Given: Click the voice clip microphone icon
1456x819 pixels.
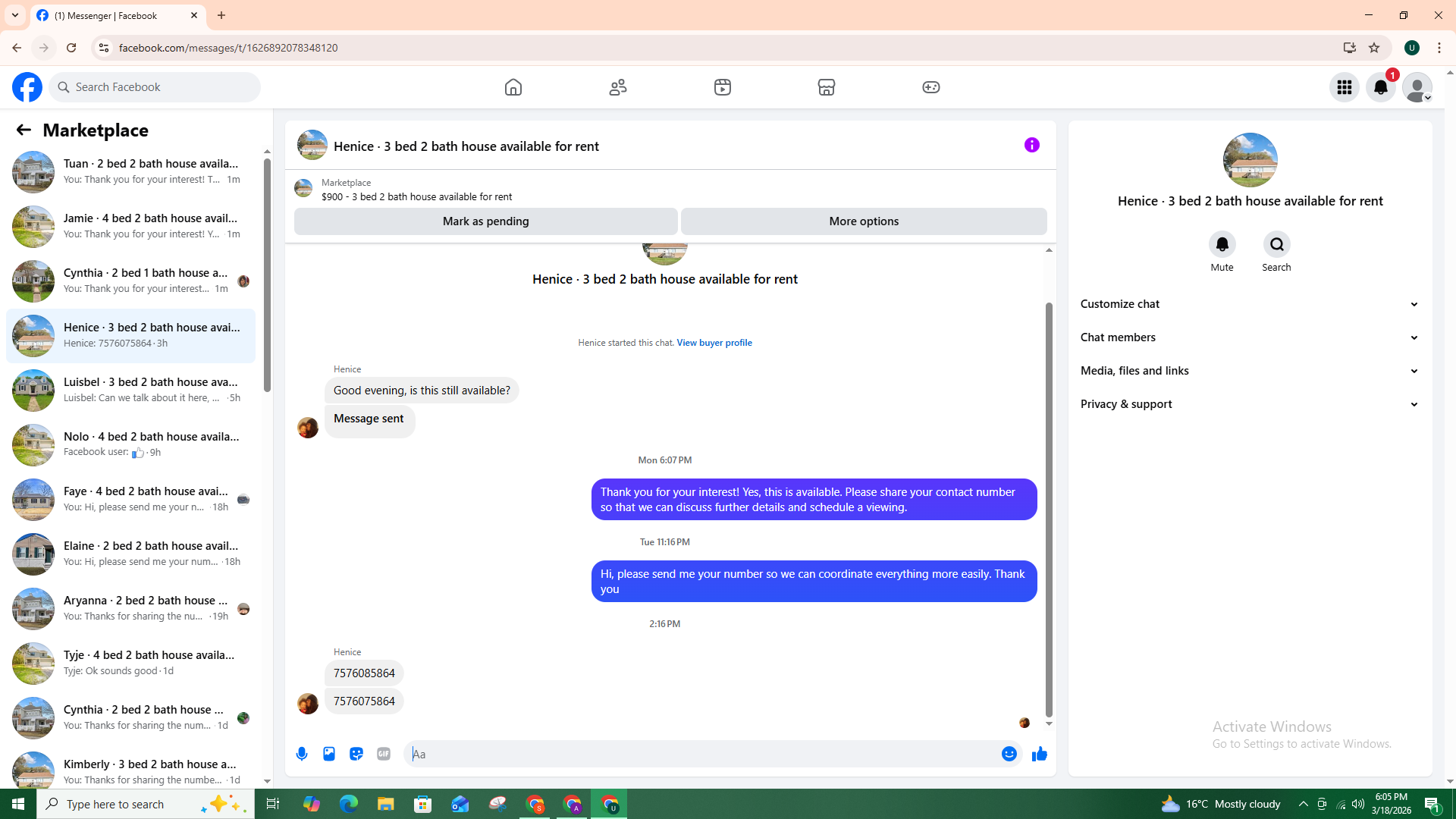Looking at the screenshot, I should tap(302, 754).
